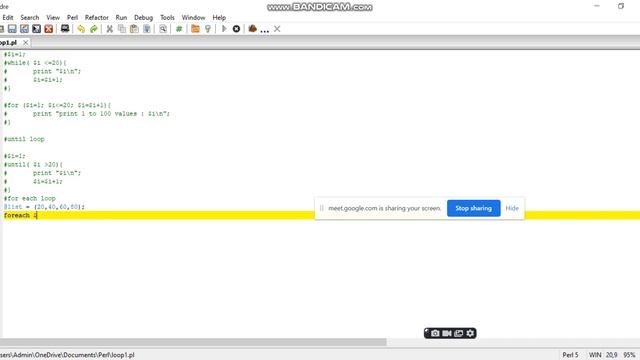Click the black Save As toolbar icon
Viewport: 640px width, 360px height.
point(37,29)
